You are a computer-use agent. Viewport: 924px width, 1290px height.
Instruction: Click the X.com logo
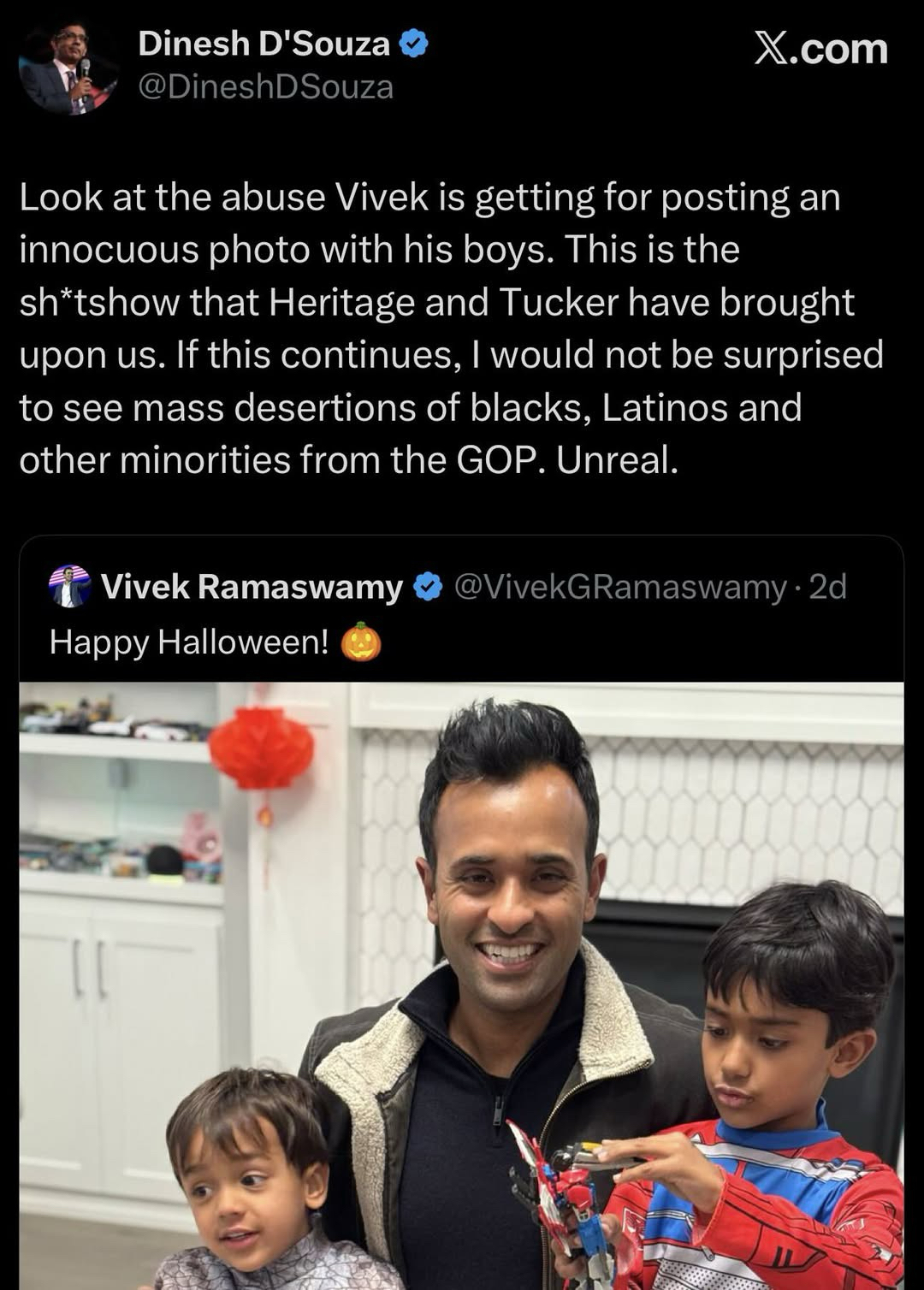820,50
